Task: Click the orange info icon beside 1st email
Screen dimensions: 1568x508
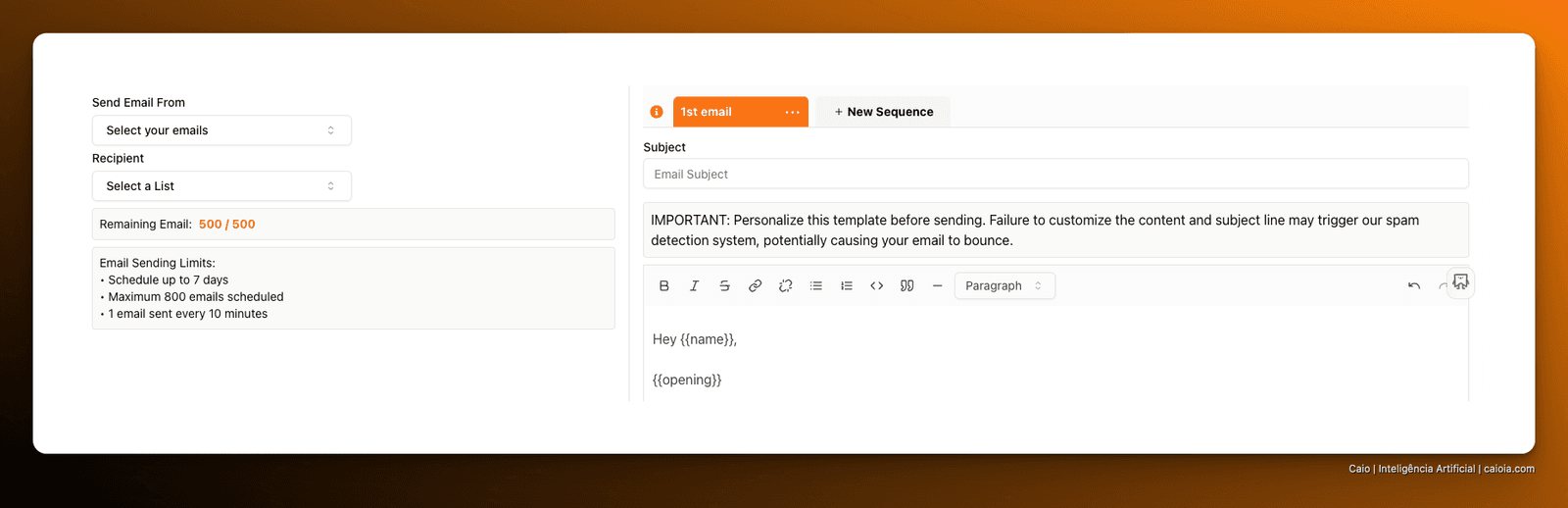Action: 657,112
